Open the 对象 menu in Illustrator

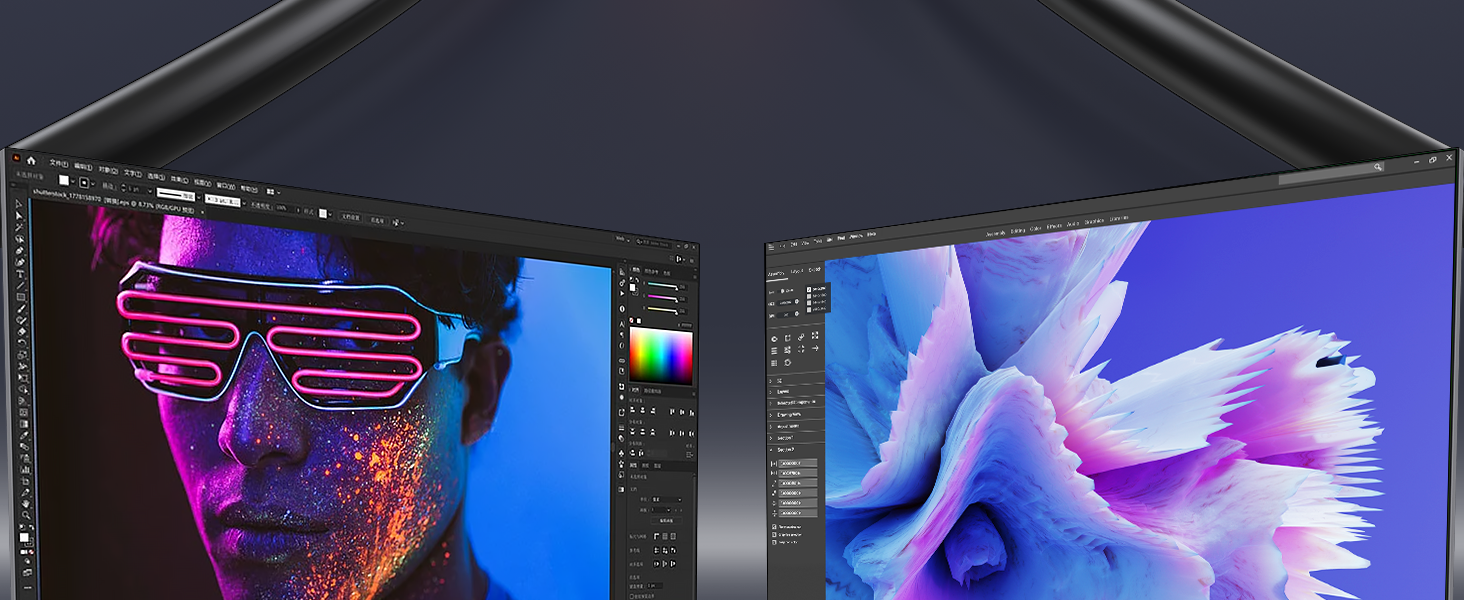(108, 170)
